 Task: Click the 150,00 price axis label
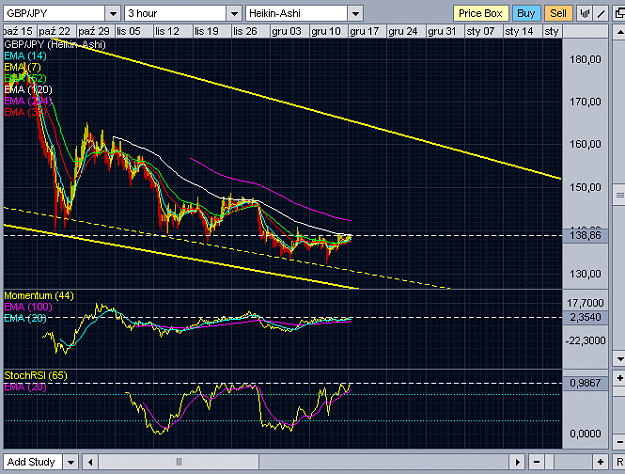click(585, 187)
